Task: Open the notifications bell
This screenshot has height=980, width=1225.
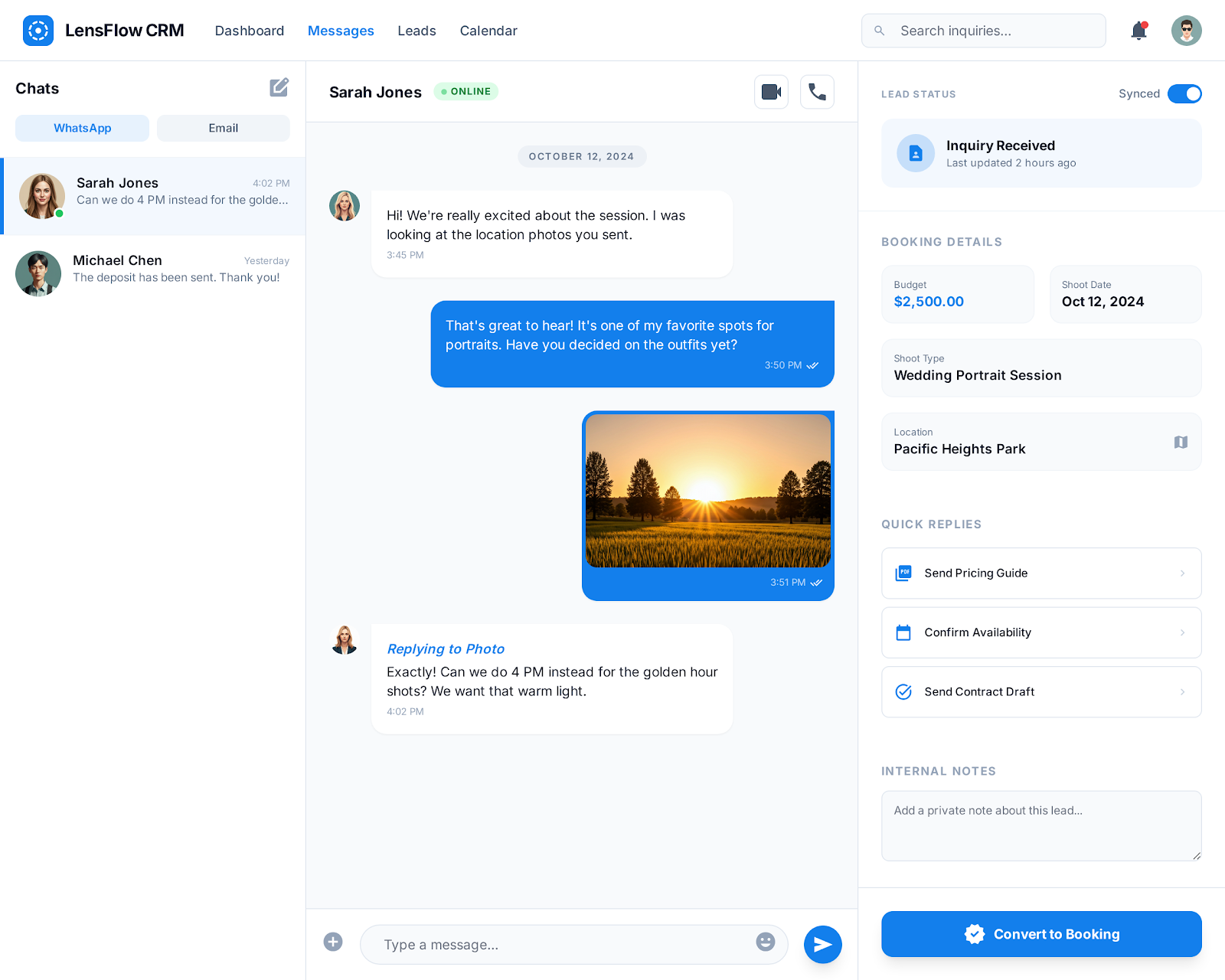Action: pos(1138,31)
